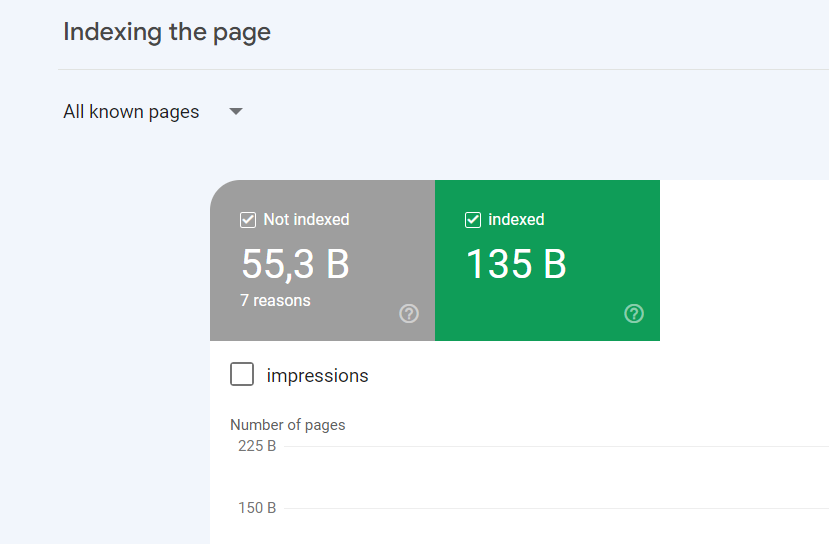
Task: Click the help icon on green indexed card
Action: tap(634, 314)
